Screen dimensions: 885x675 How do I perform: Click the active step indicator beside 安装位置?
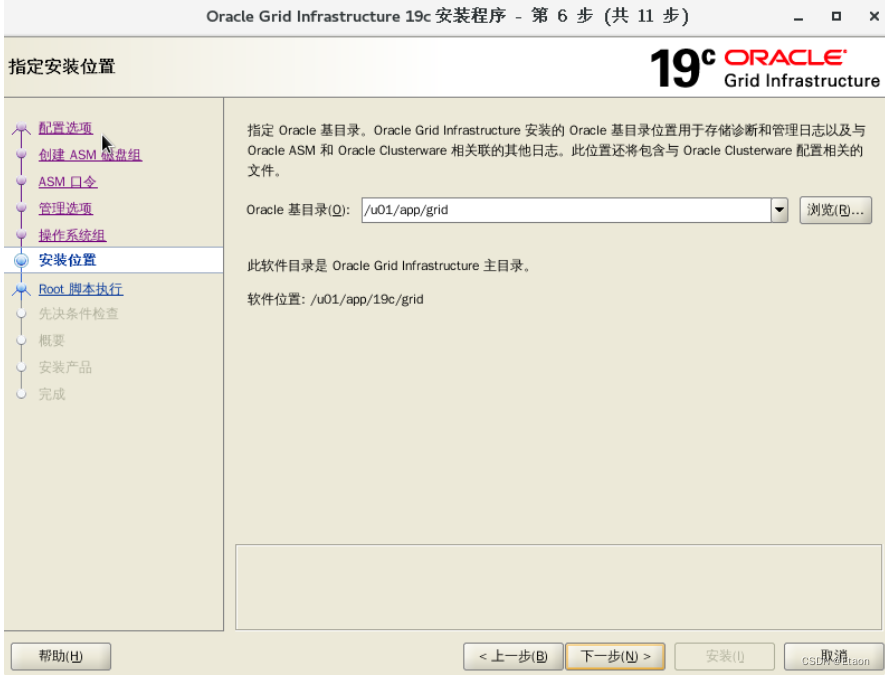pos(21,260)
